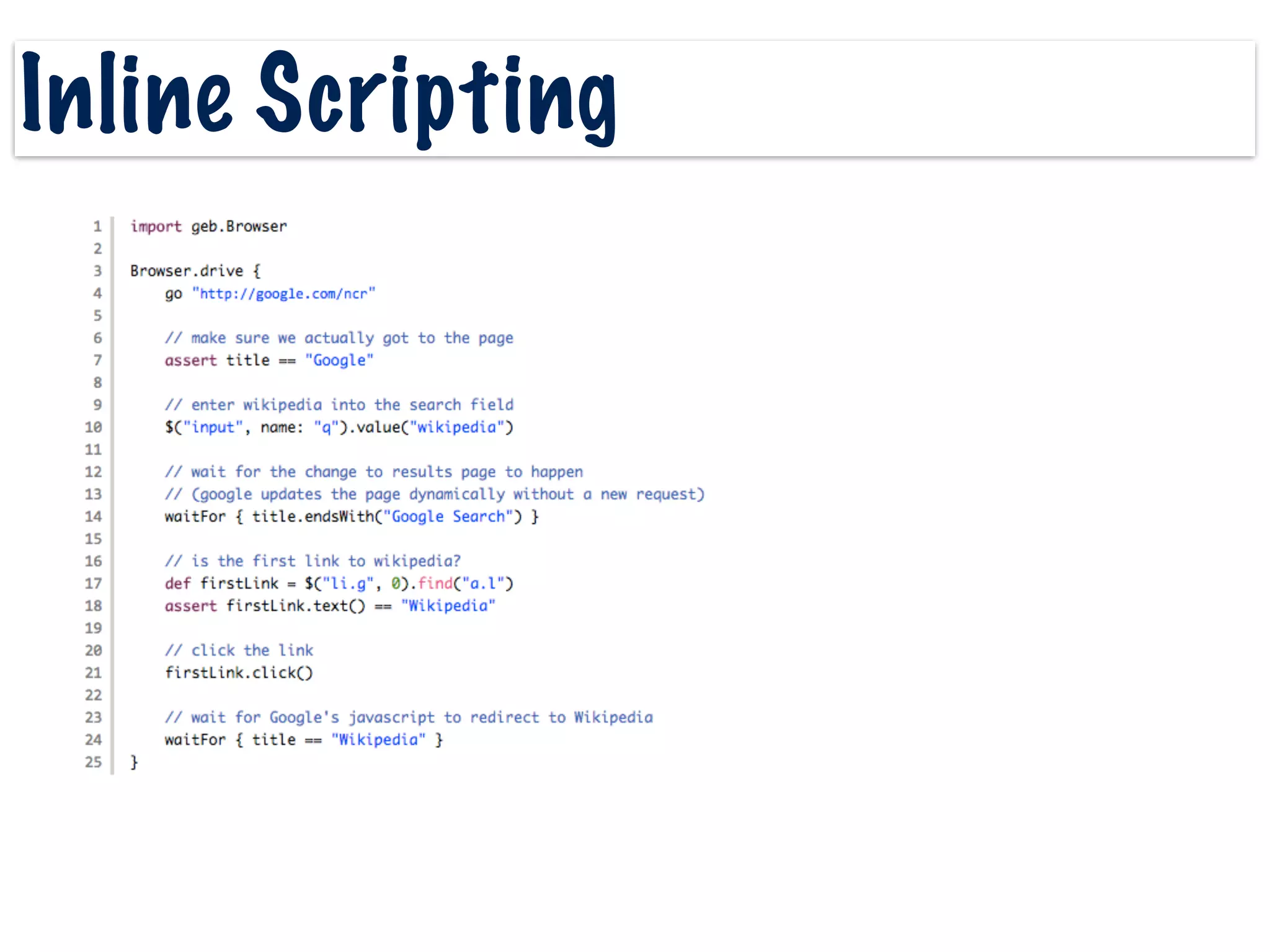
Task: Click line number 24 in the gutter
Action: 93,740
